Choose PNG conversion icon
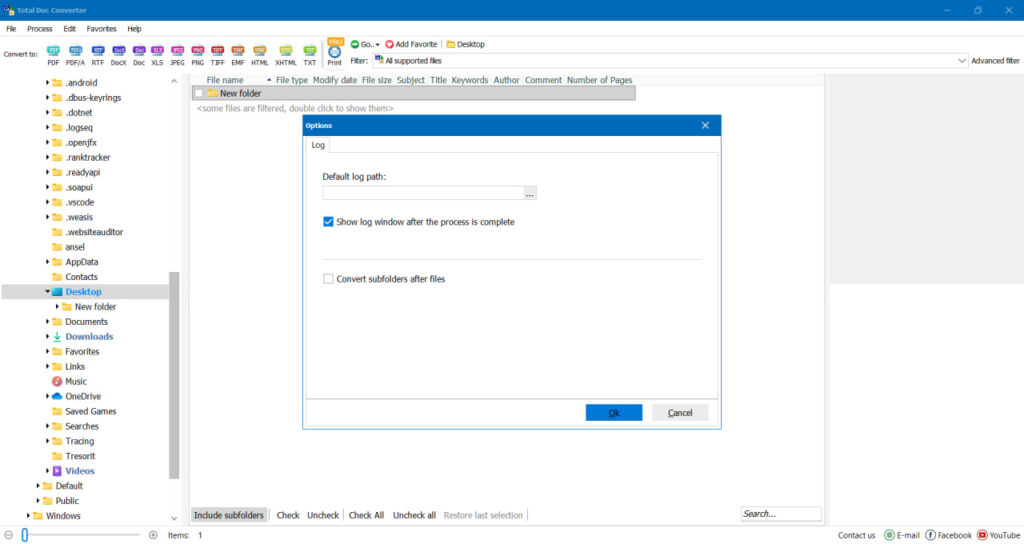 (x=197, y=55)
